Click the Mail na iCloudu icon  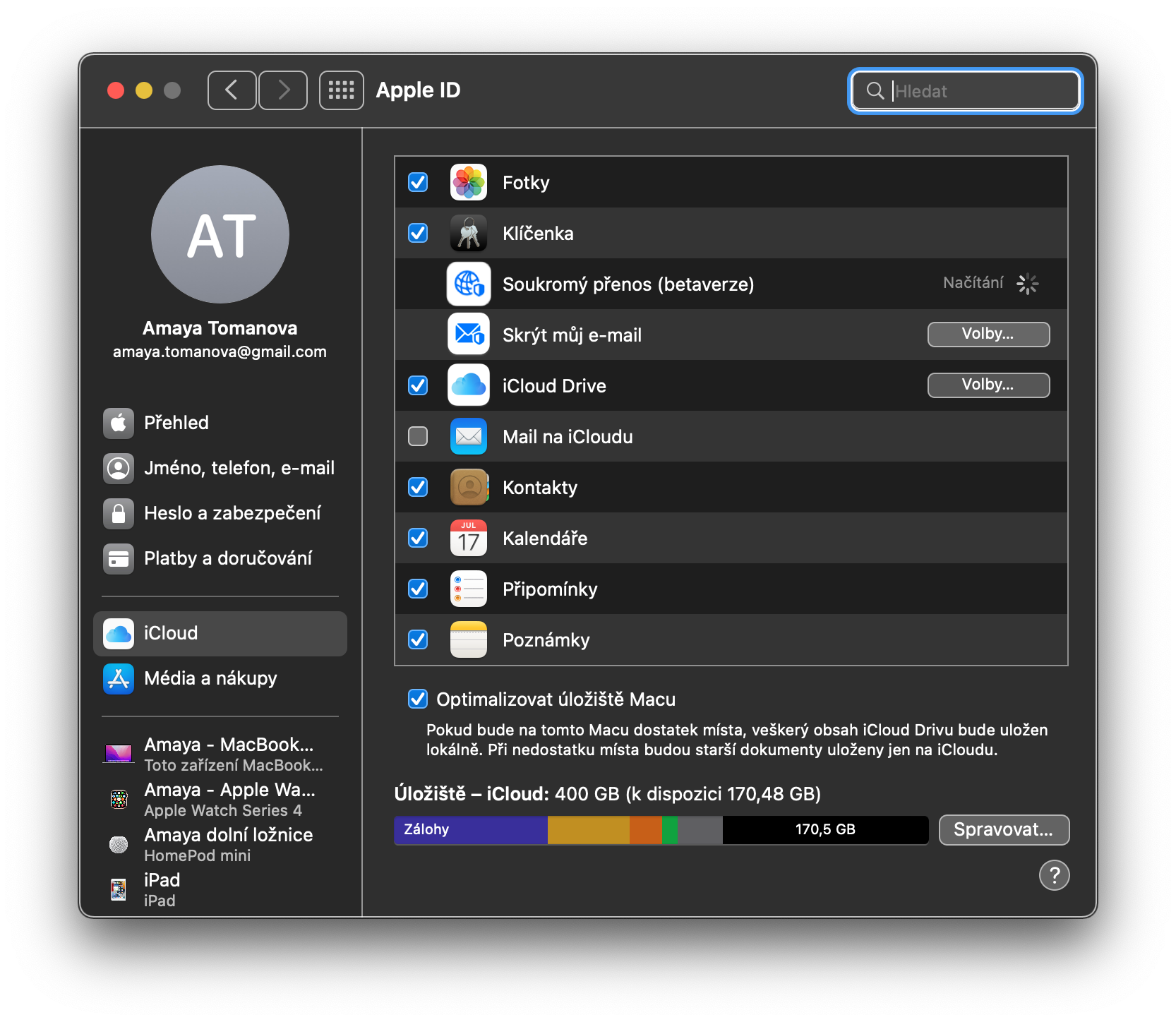tap(469, 437)
